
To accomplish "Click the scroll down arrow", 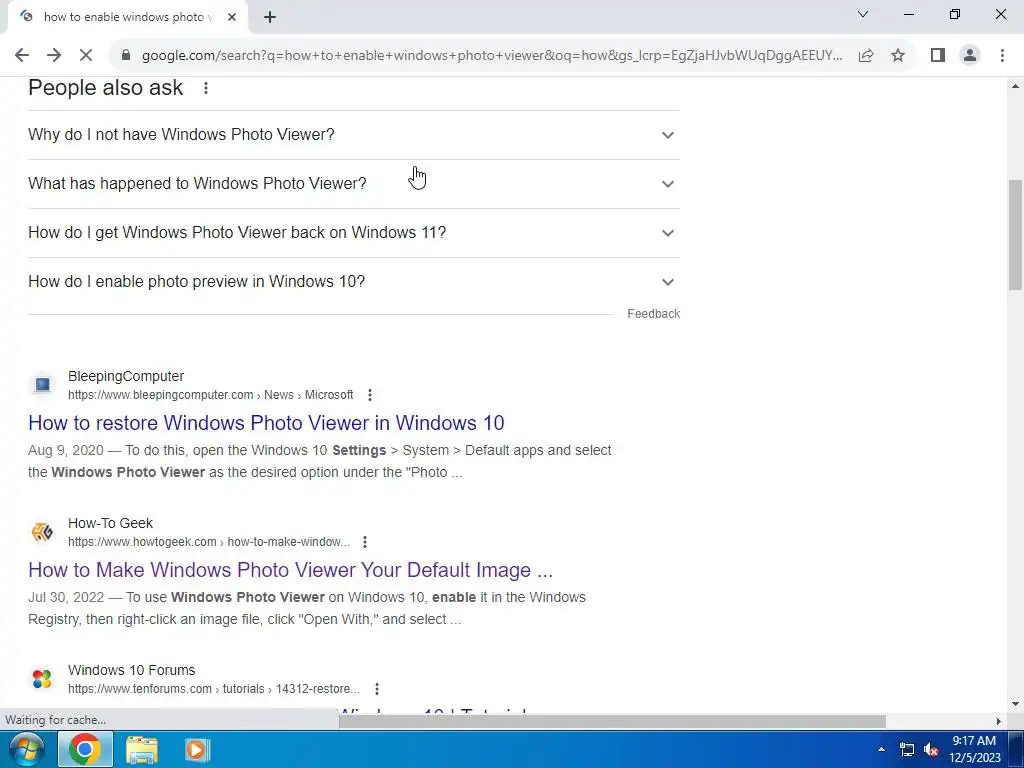I will (x=1015, y=704).
